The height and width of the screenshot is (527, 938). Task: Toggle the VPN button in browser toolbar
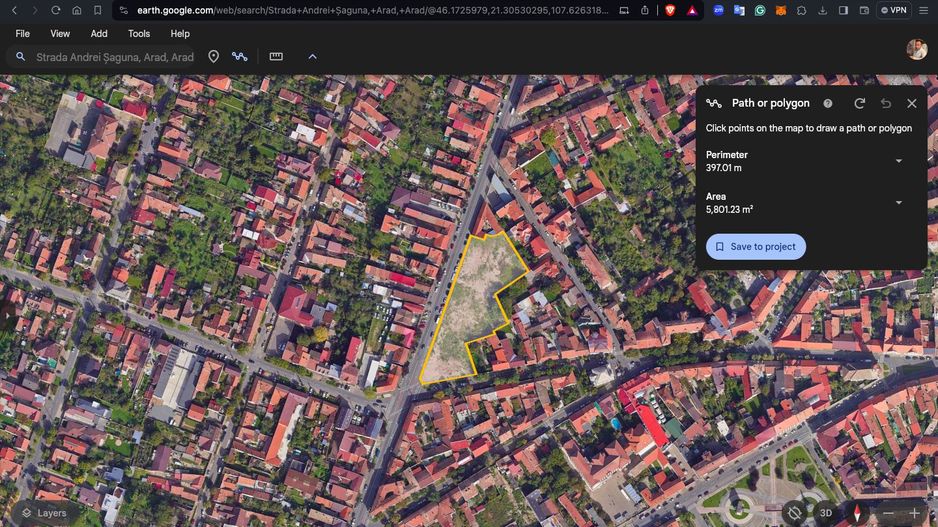[893, 10]
